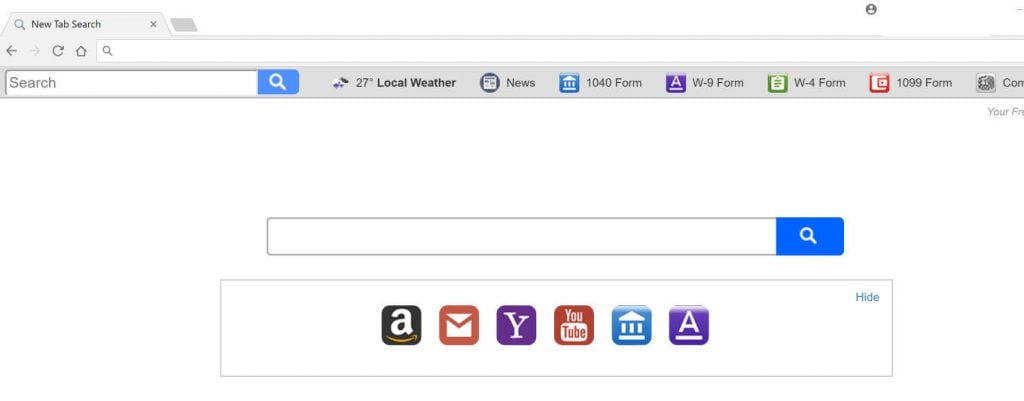Reload the page
The image size is (1024, 401).
pyautogui.click(x=57, y=51)
